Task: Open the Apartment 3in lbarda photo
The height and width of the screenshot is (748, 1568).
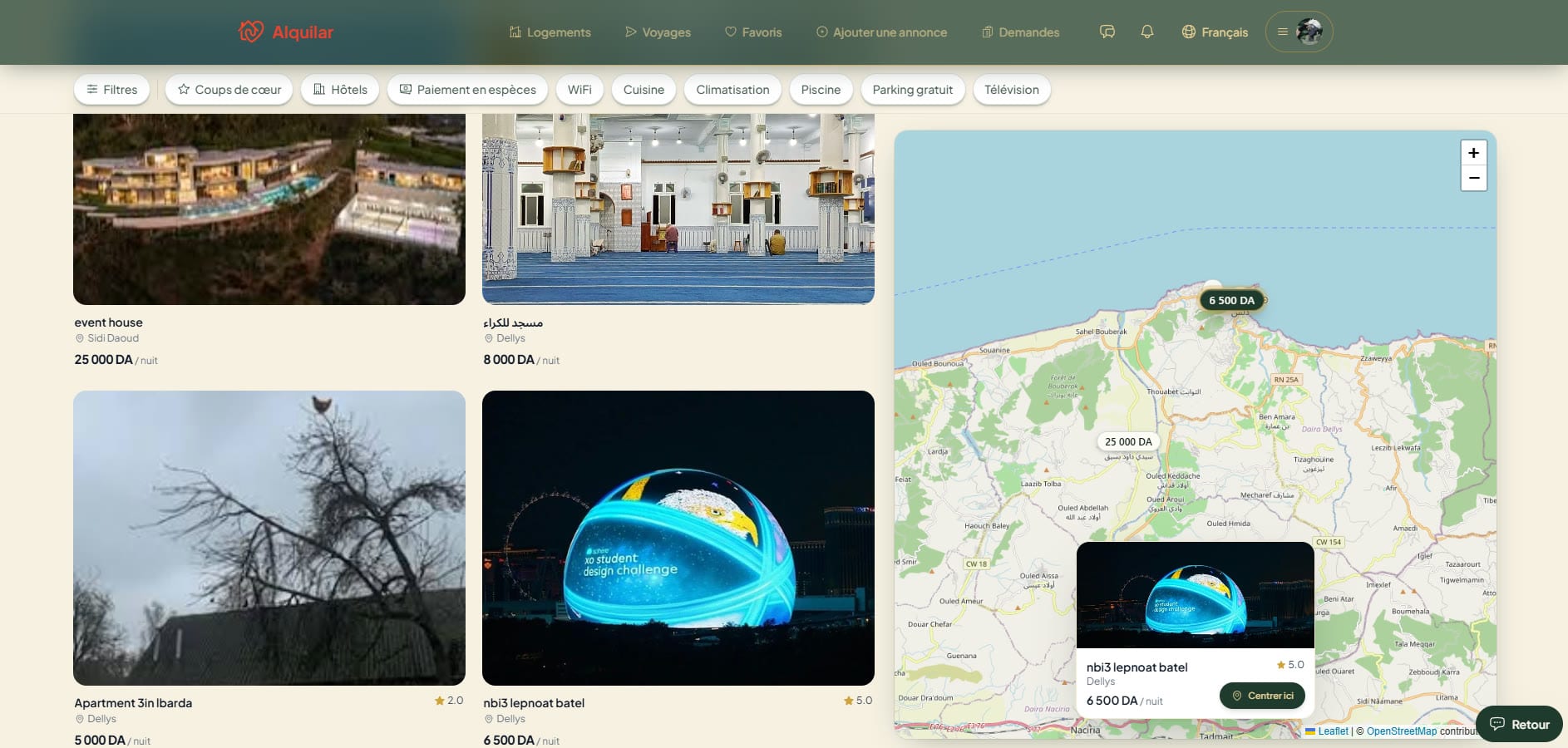Action: (x=269, y=538)
